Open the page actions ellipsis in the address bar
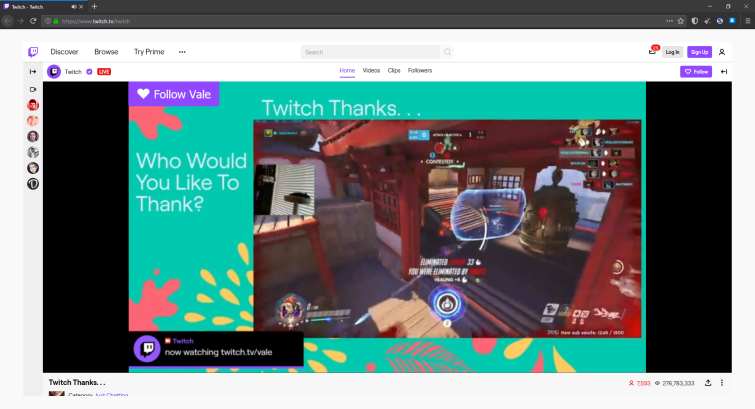Image resolution: width=755 pixels, height=409 pixels. pyautogui.click(x=669, y=21)
